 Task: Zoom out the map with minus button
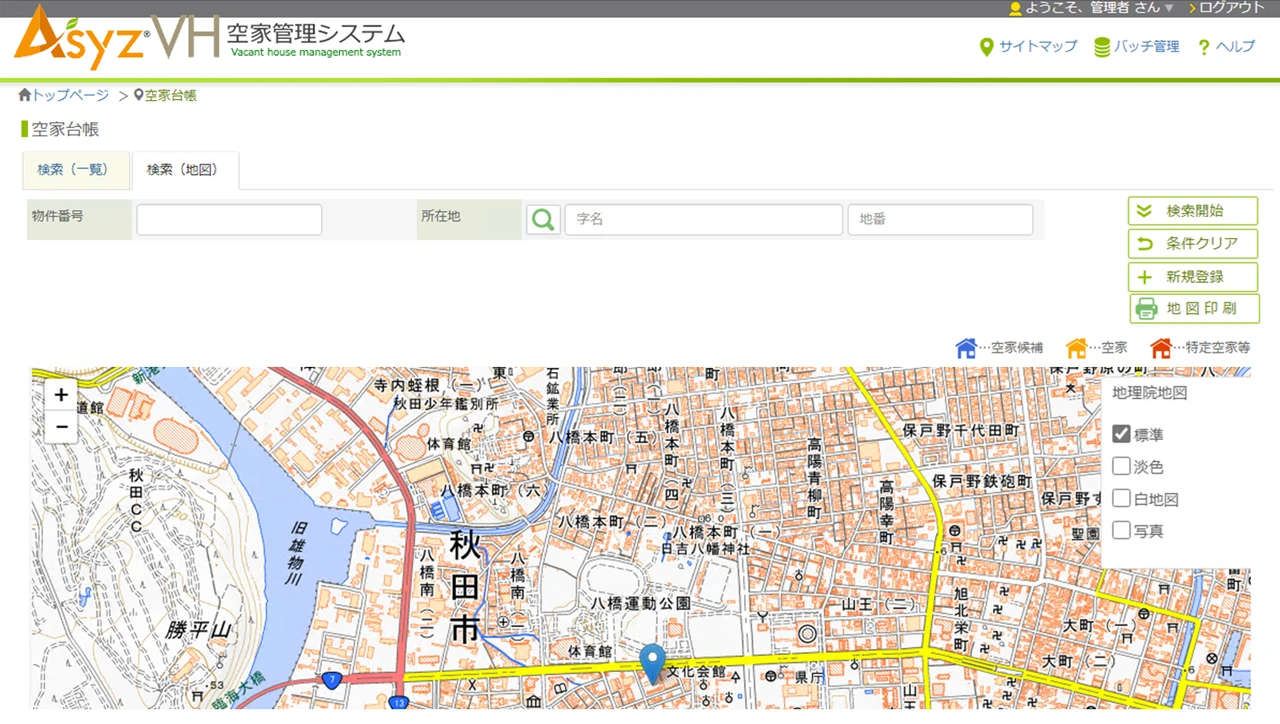pyautogui.click(x=61, y=427)
